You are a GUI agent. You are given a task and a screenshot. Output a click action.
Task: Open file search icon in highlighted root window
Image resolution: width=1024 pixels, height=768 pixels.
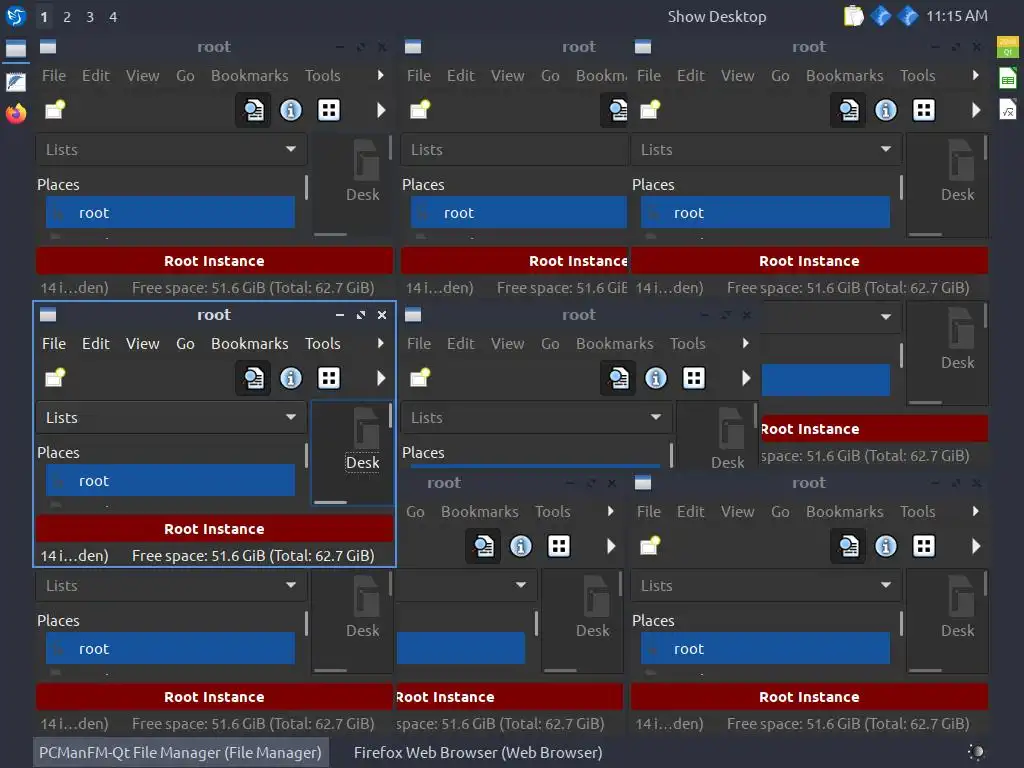point(253,378)
